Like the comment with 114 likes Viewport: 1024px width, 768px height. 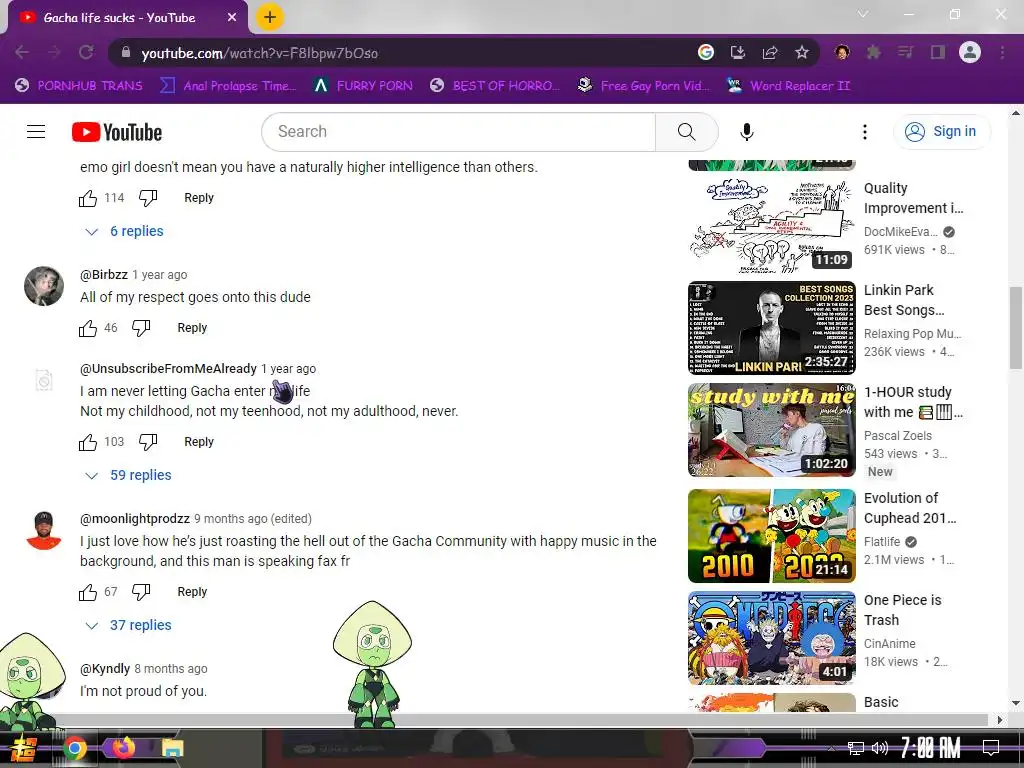(x=88, y=198)
